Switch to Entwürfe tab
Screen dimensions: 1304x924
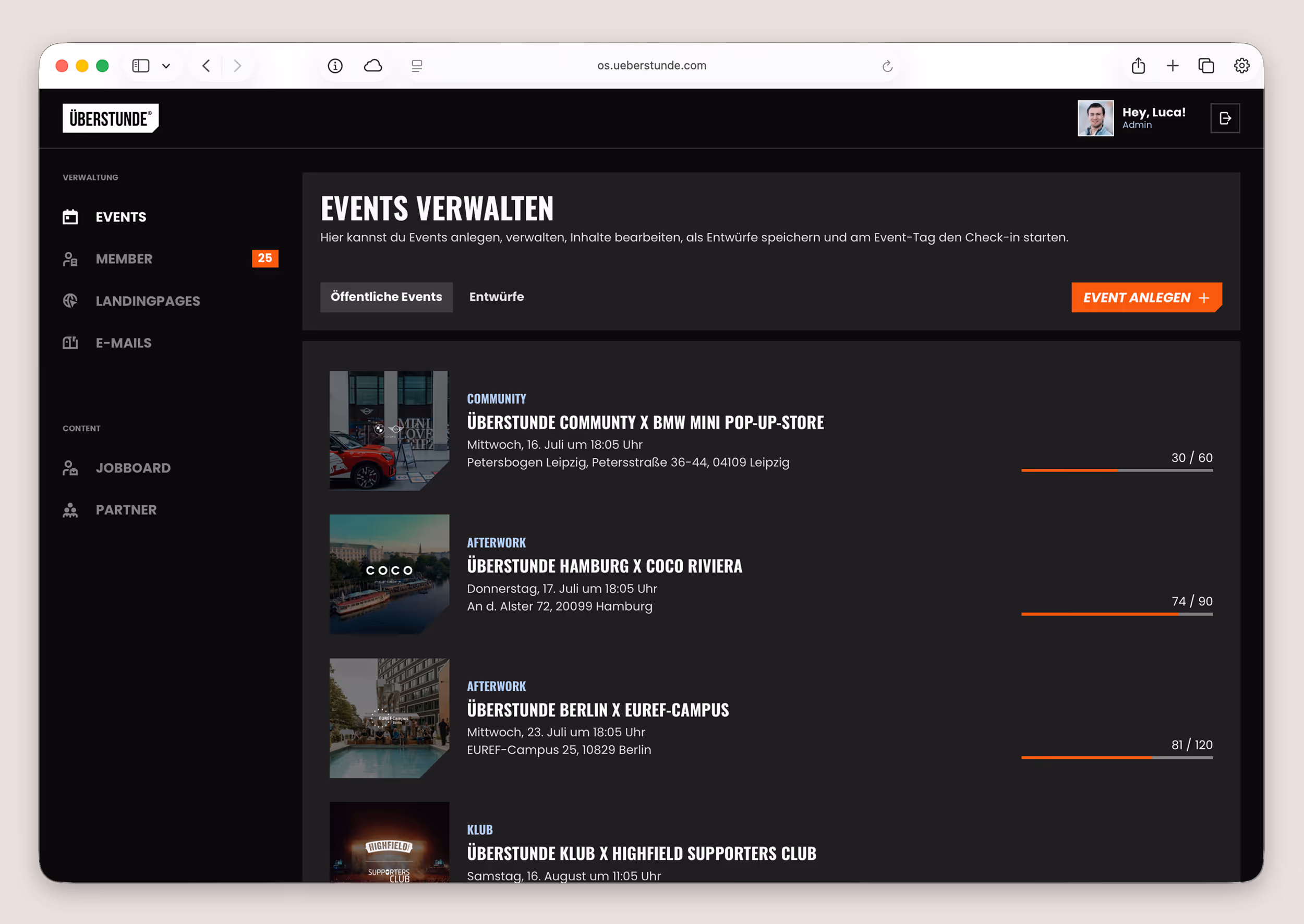pos(497,297)
